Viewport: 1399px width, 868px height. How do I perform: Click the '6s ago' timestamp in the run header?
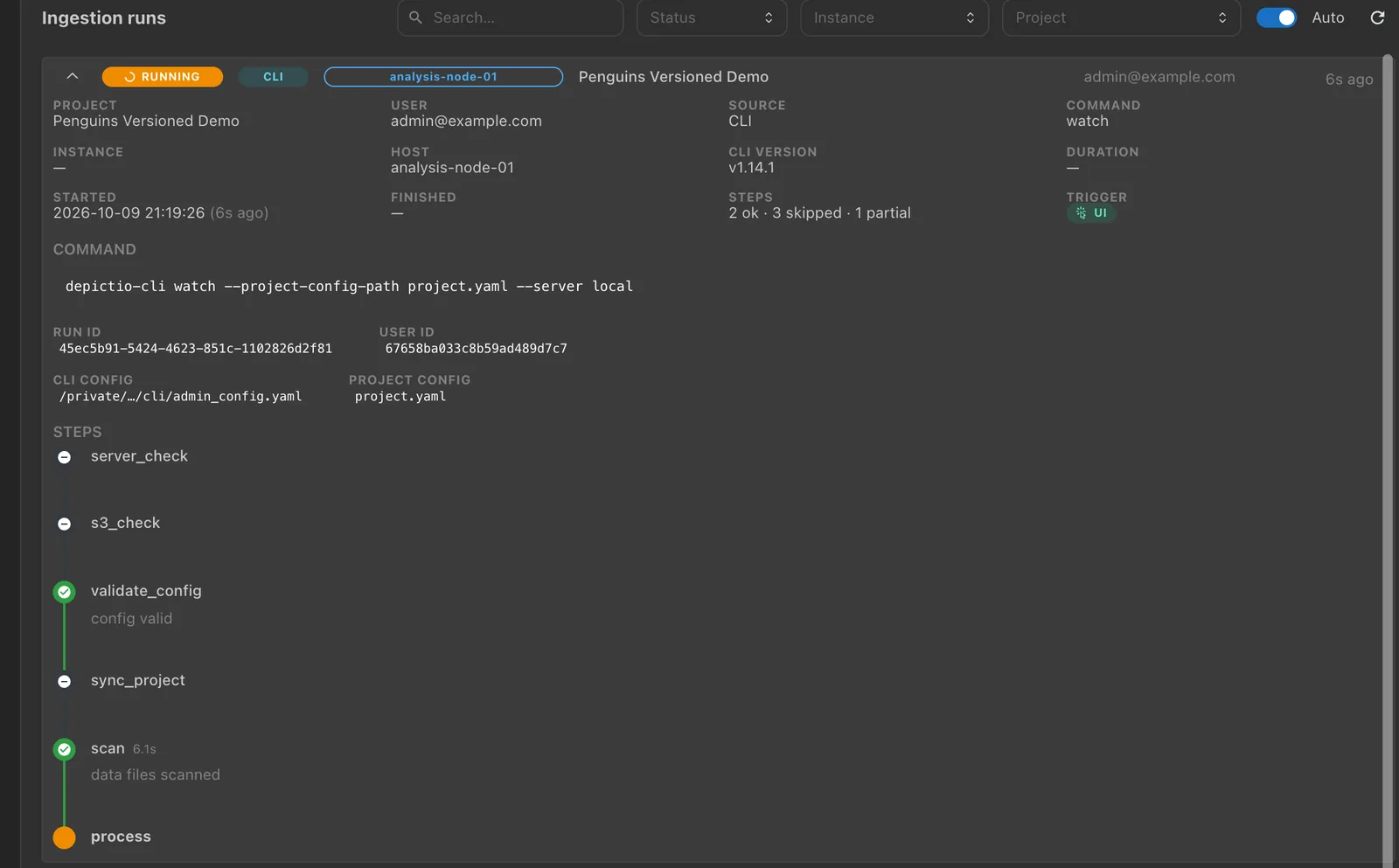pyautogui.click(x=1349, y=80)
